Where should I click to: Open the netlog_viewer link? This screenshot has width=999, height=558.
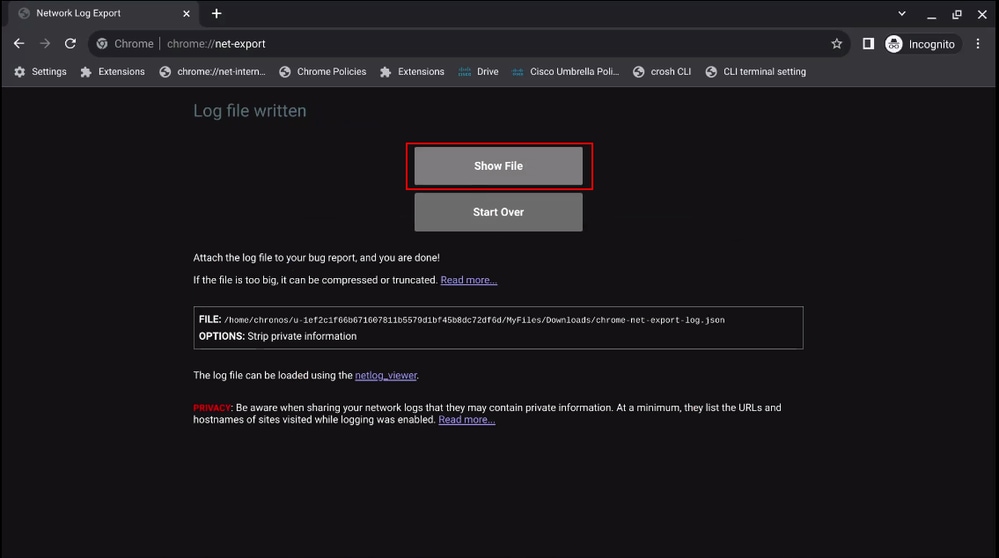click(385, 375)
